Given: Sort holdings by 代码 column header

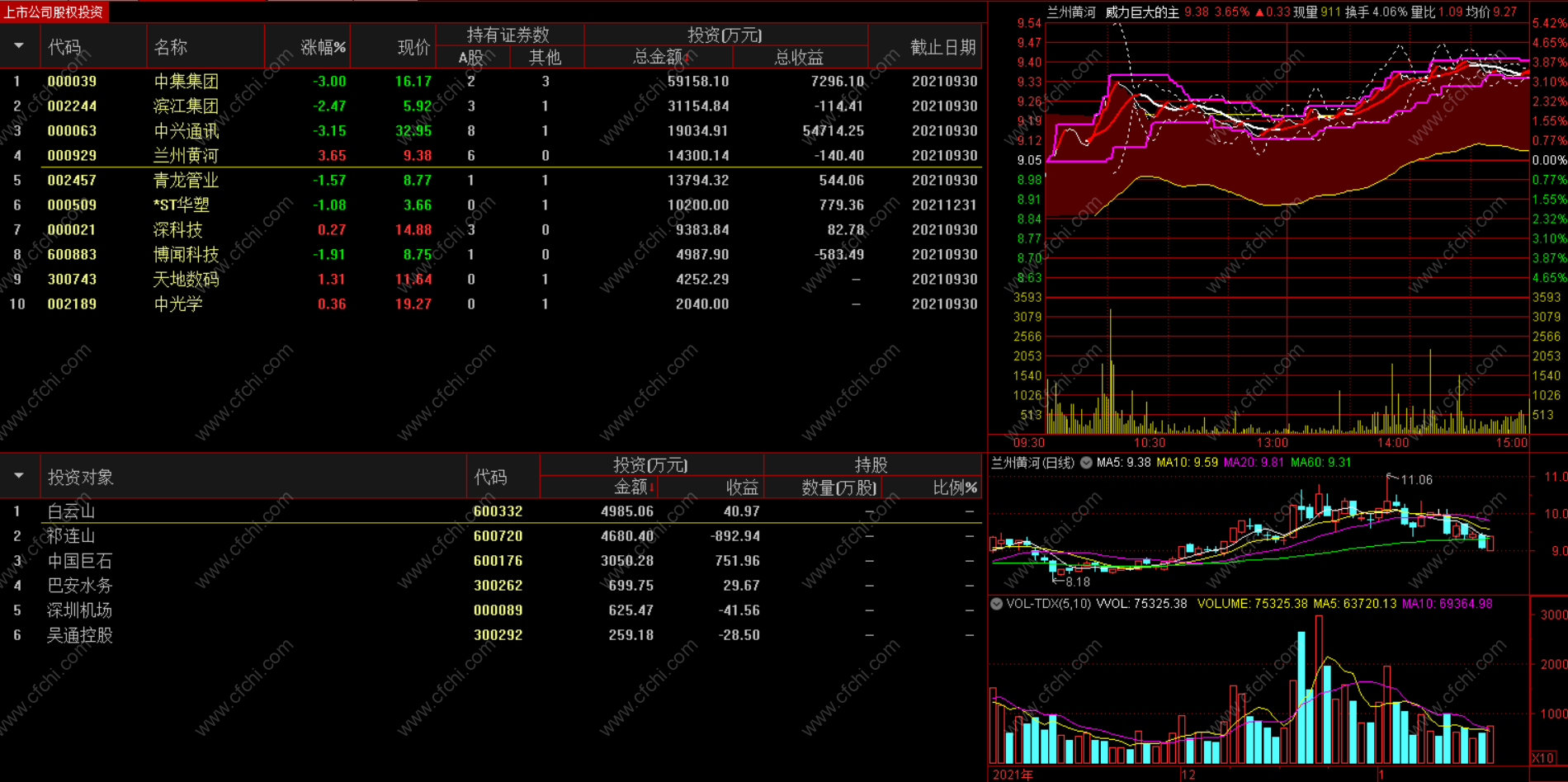Looking at the screenshot, I should [64, 47].
